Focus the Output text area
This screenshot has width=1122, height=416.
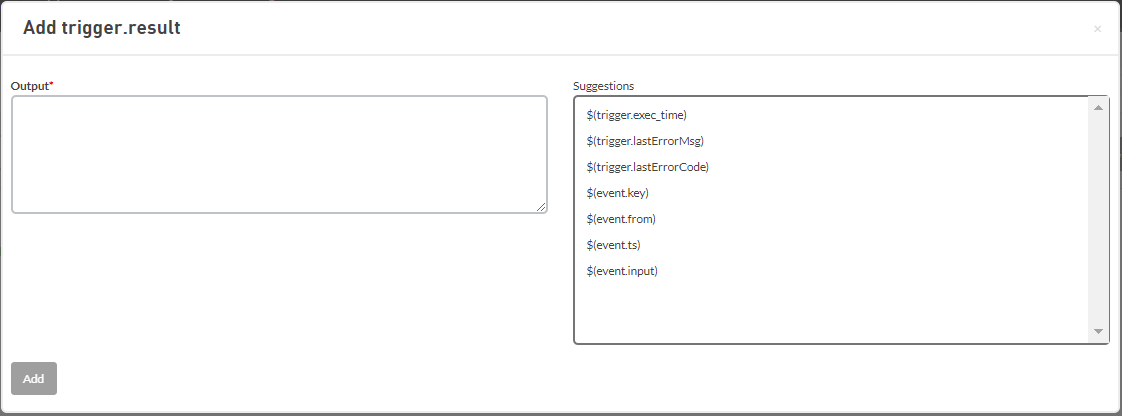click(279, 155)
